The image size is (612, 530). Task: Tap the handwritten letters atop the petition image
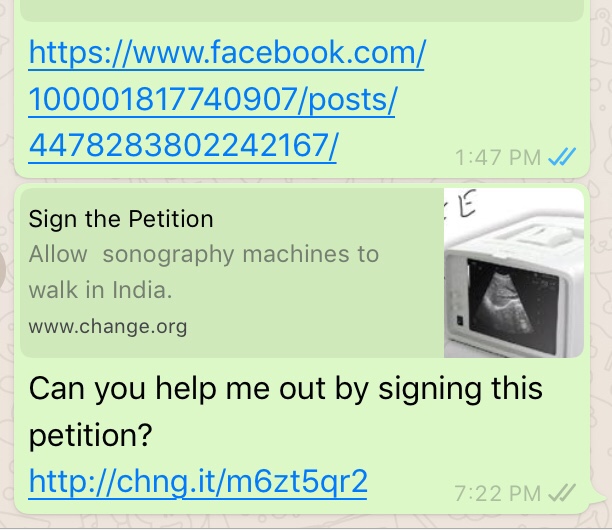tap(462, 204)
